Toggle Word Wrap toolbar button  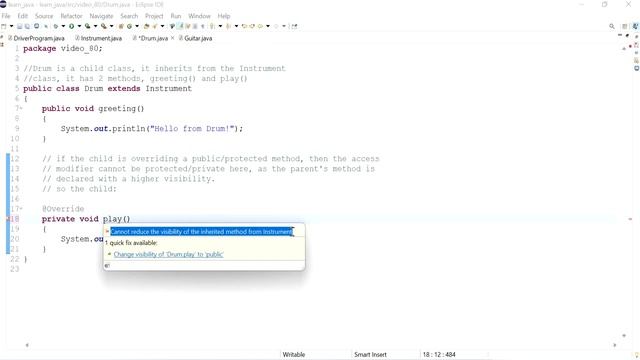click(187, 26)
